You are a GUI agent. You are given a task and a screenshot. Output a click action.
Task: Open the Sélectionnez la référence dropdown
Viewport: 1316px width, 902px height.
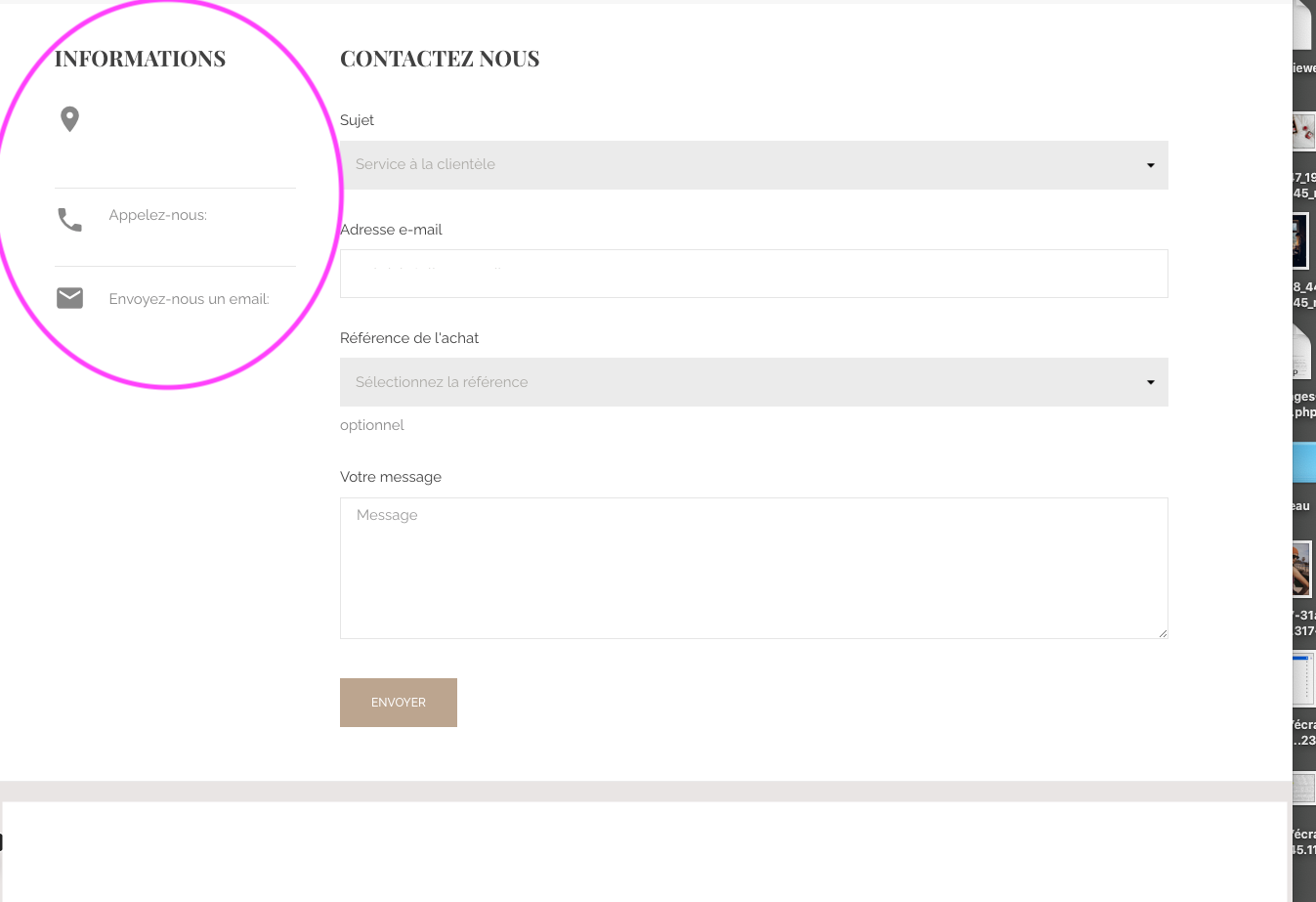pos(753,382)
